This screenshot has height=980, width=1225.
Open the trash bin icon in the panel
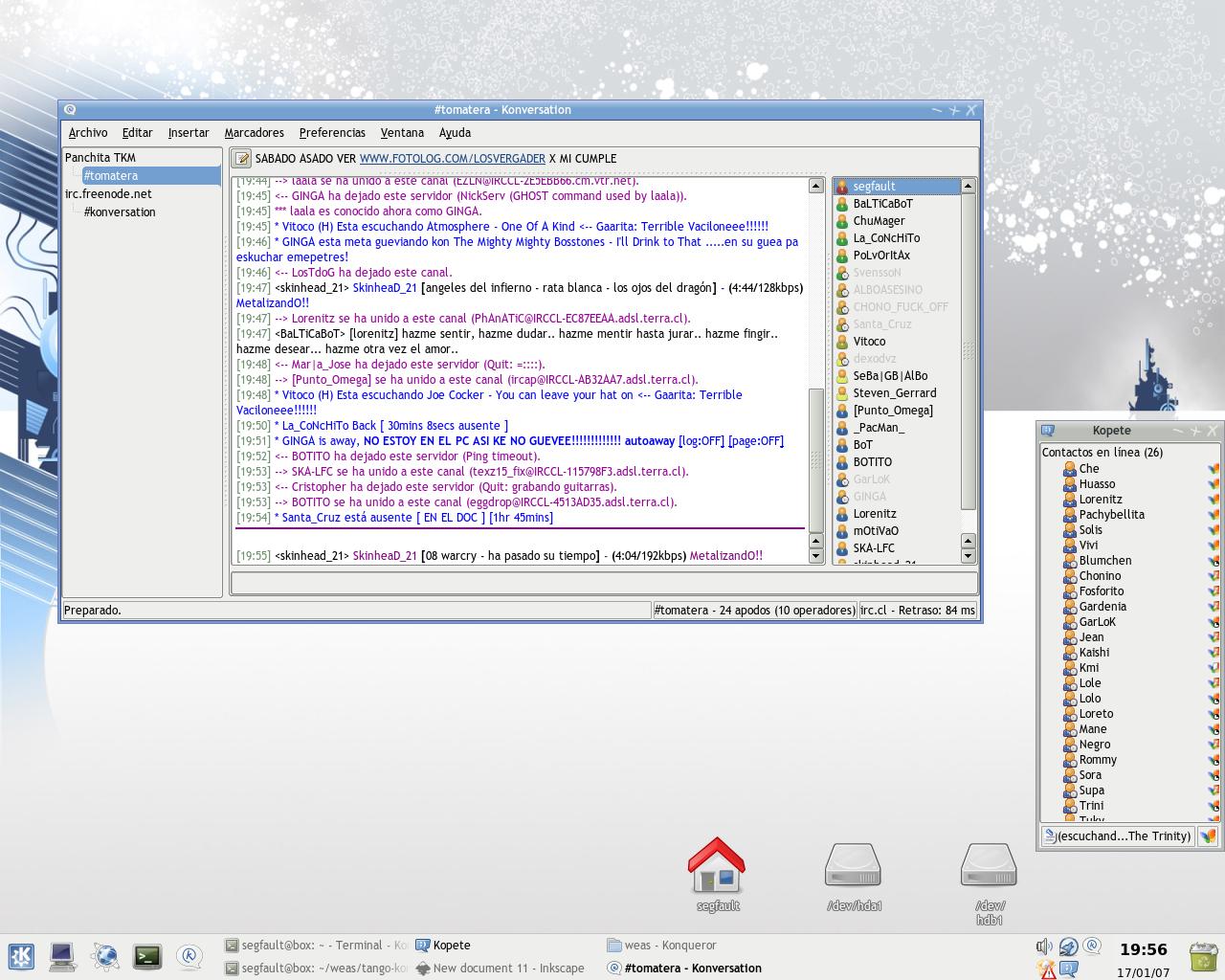pos(1202,956)
